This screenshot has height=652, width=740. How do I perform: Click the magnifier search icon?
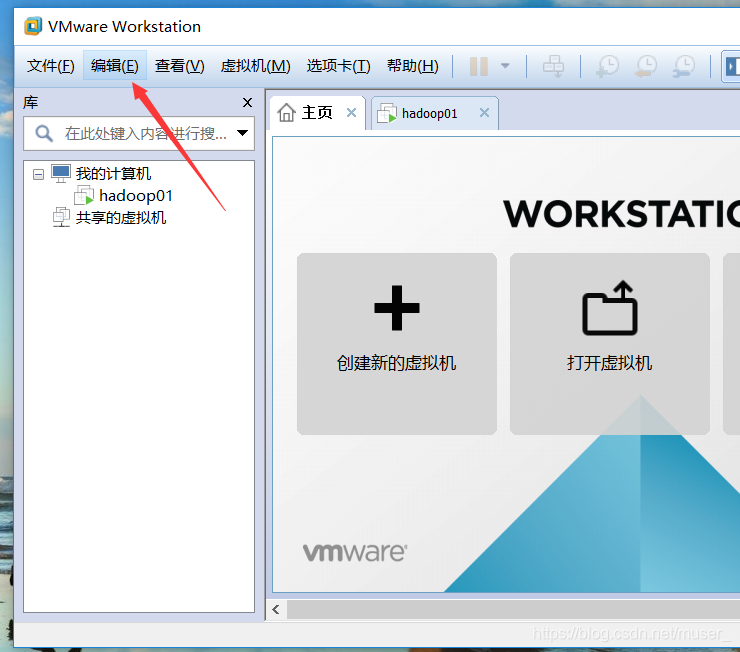[44, 134]
